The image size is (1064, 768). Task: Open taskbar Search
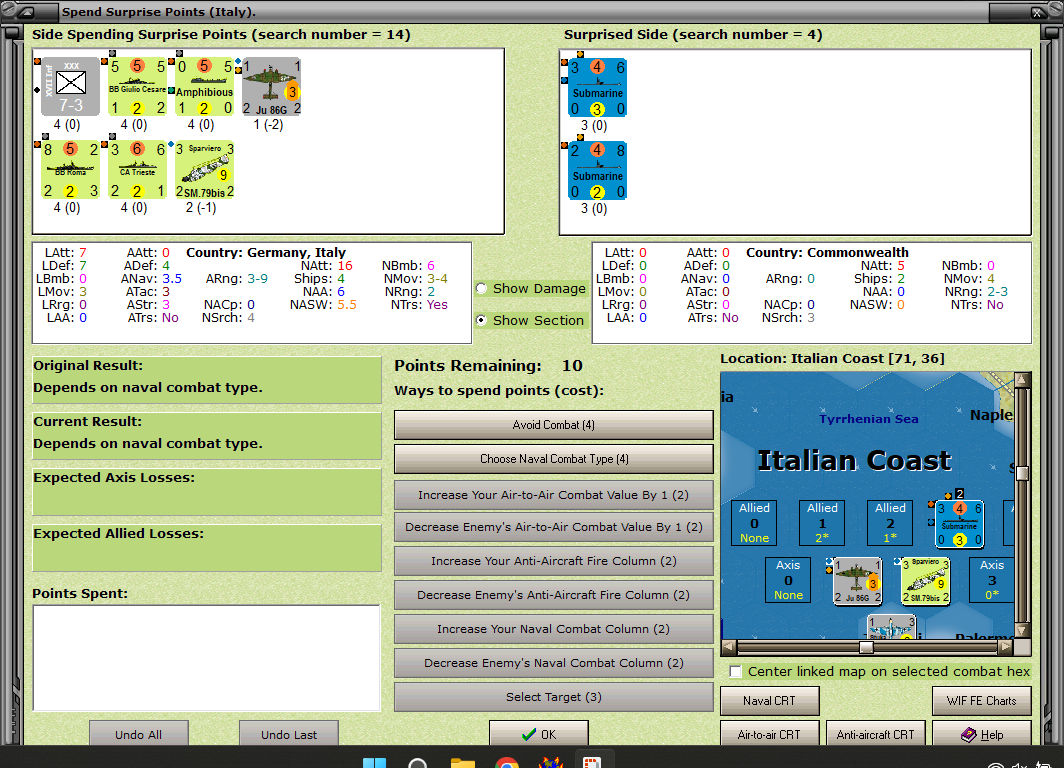point(417,762)
